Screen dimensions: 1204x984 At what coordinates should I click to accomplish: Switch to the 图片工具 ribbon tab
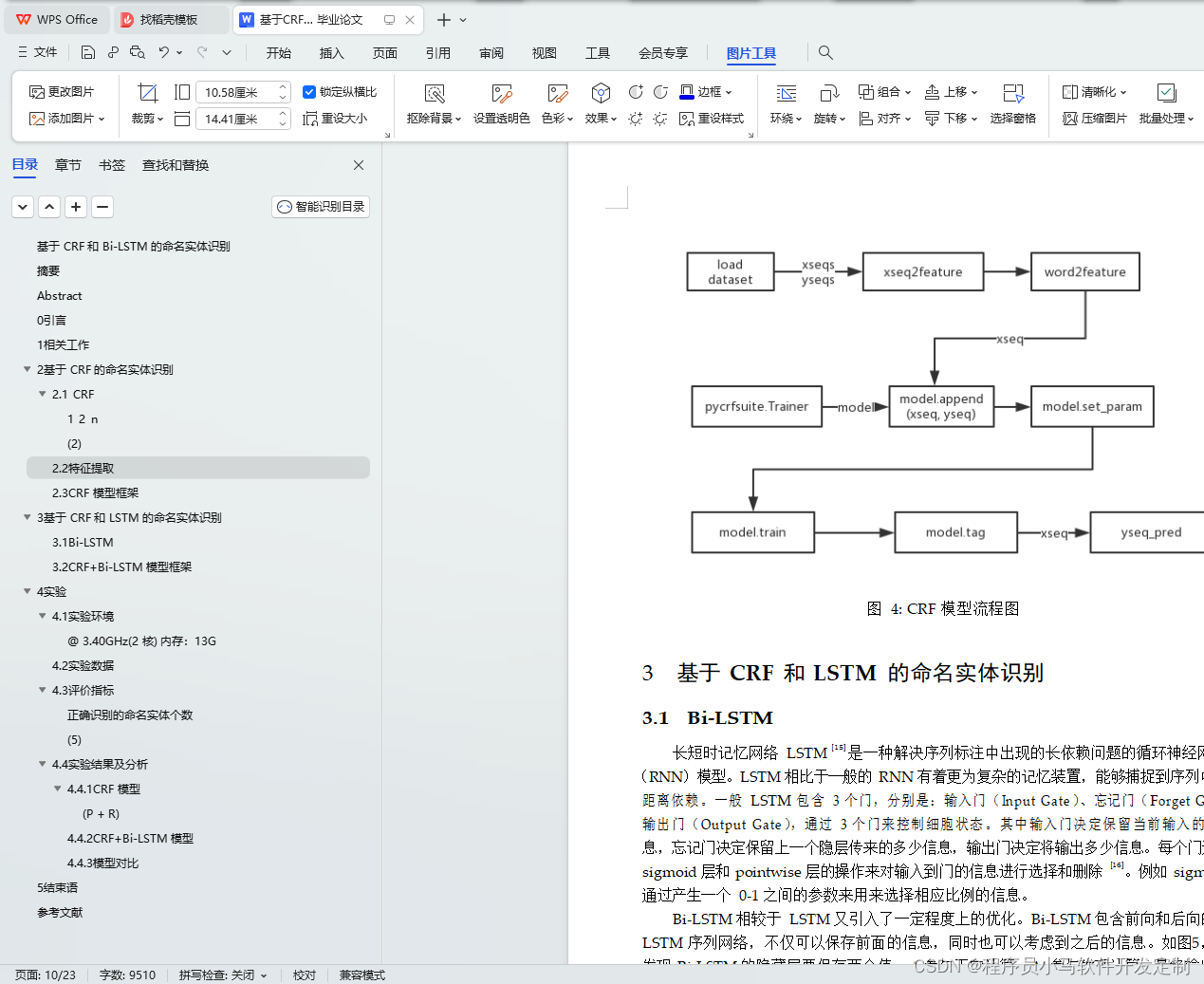(750, 53)
